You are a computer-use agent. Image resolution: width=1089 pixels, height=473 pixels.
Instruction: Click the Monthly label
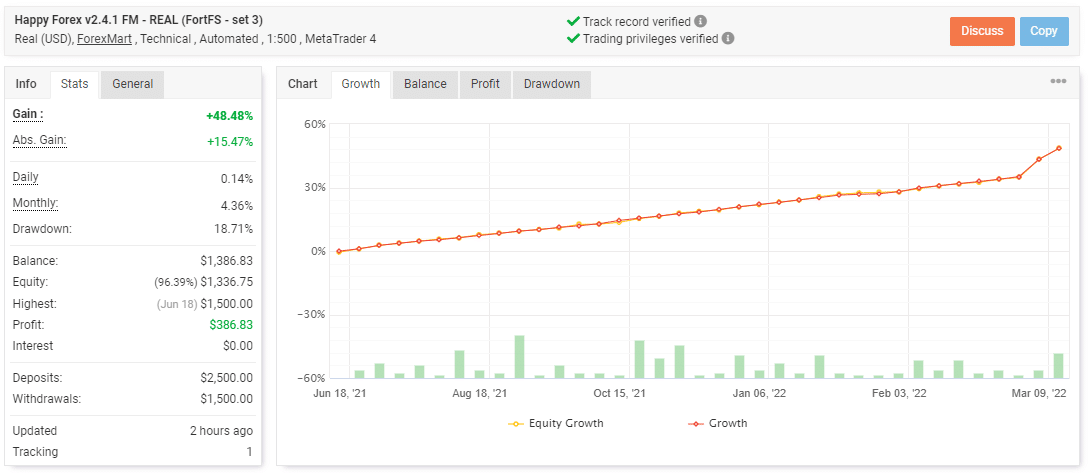35,204
